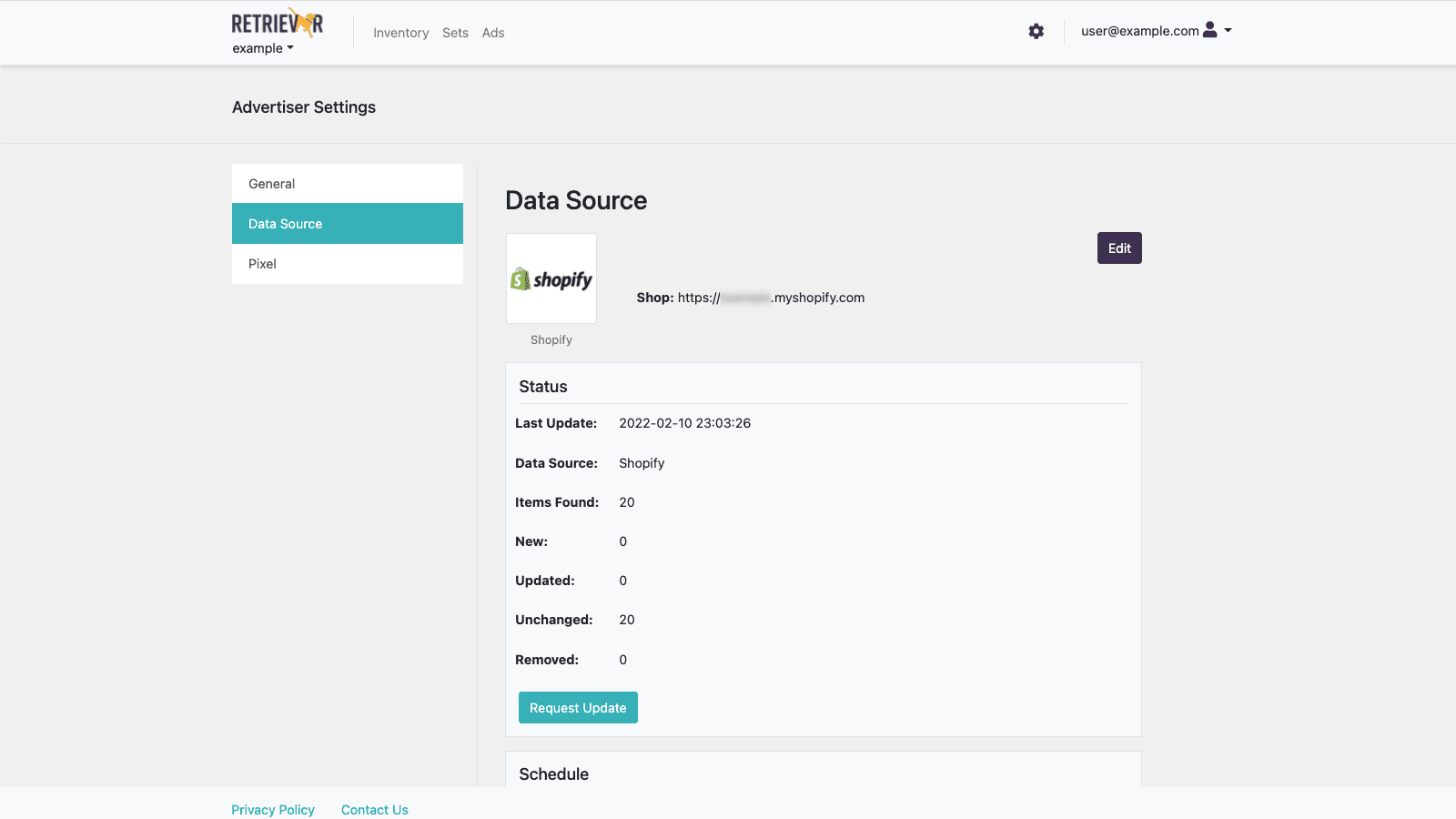Viewport: 1456px width, 819px height.
Task: Open the example account dropdown
Action: (263, 48)
